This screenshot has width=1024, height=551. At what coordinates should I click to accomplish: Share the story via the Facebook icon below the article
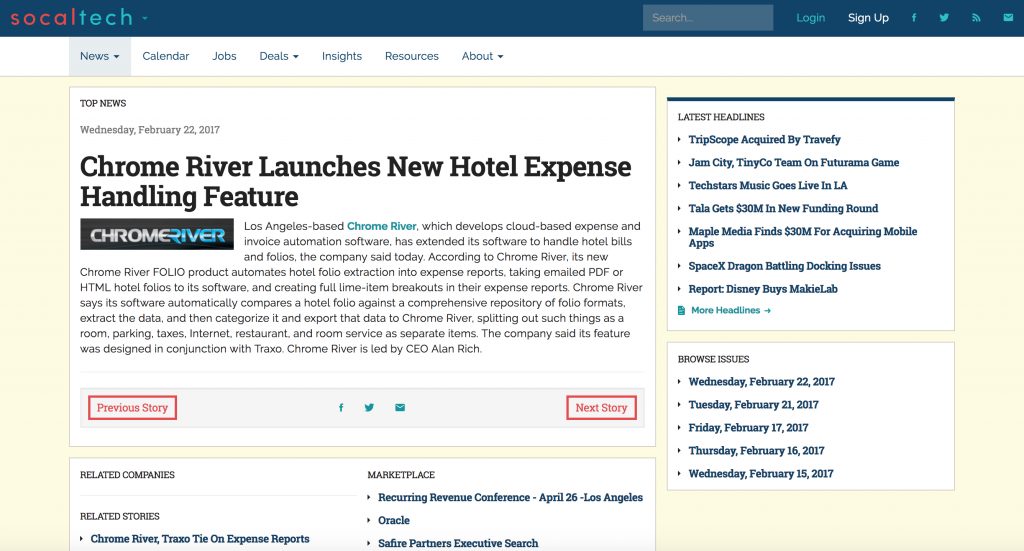pos(341,408)
